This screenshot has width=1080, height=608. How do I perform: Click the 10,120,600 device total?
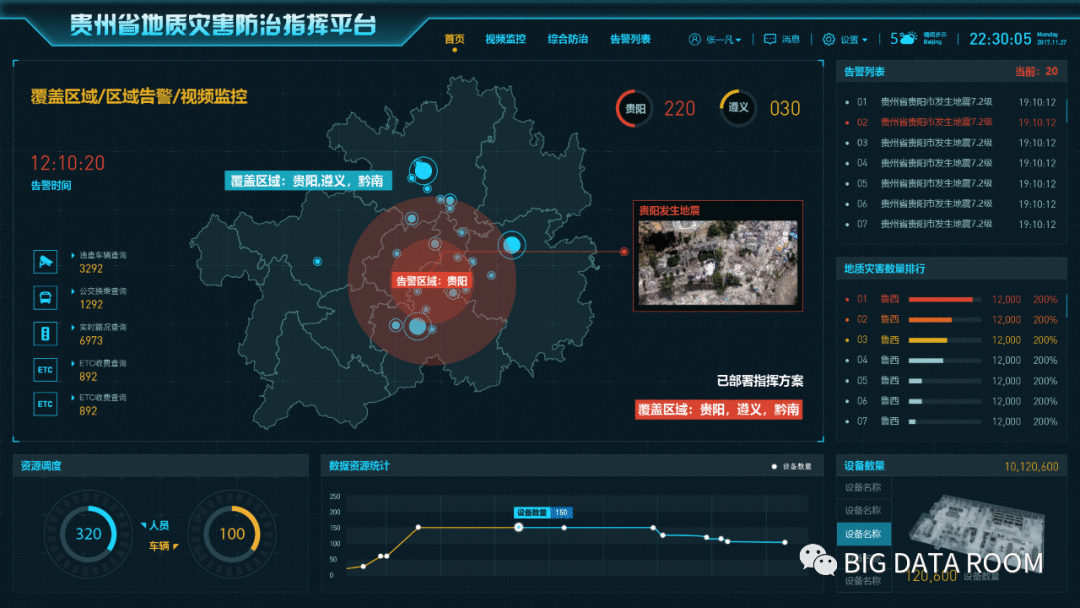pyautogui.click(x=1031, y=466)
